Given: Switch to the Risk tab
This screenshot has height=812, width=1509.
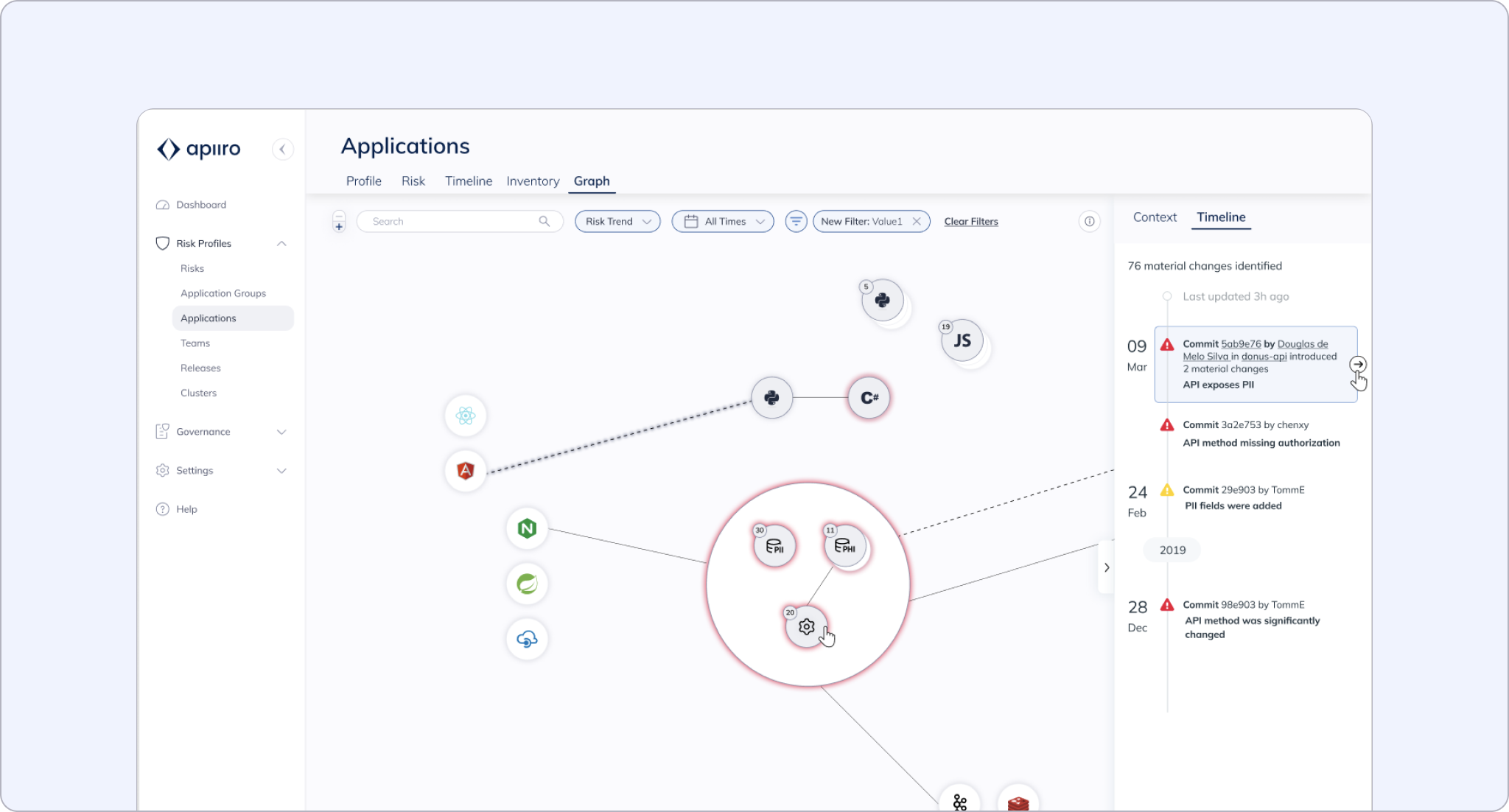Looking at the screenshot, I should pyautogui.click(x=413, y=181).
